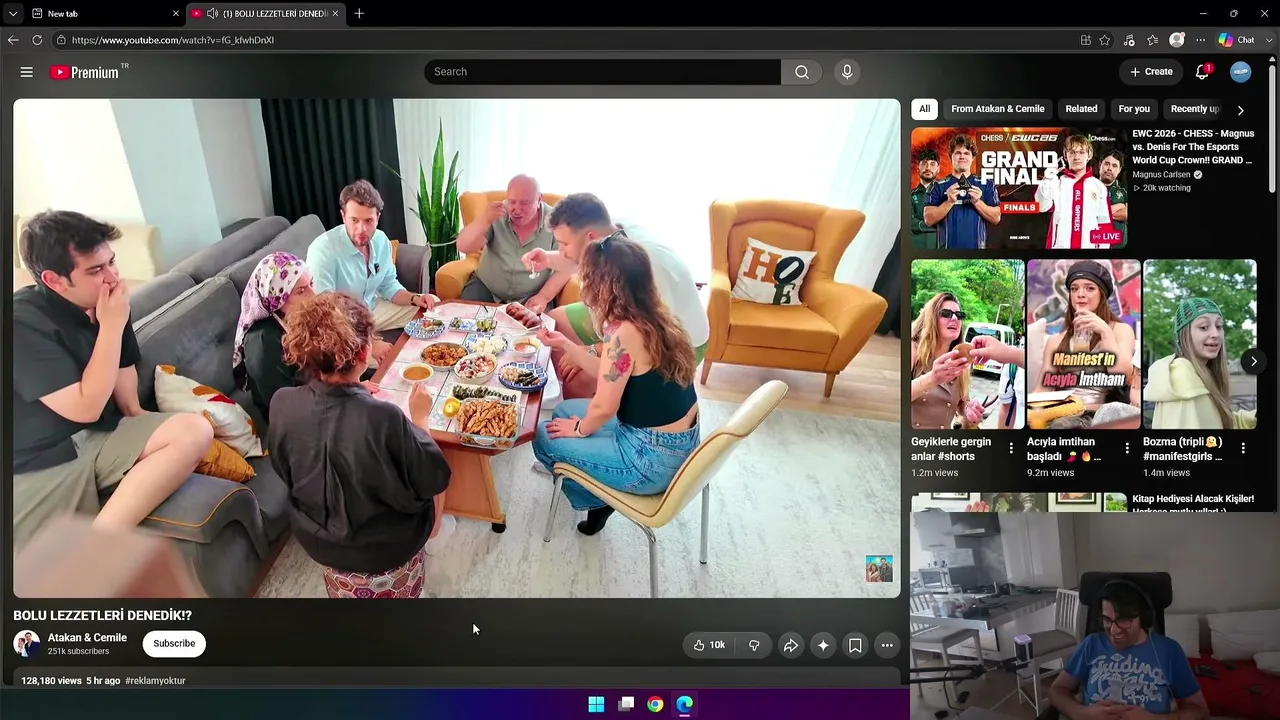Viewport: 1280px width, 720px height.
Task: Click the #reklamyoktur hashtag
Action: tap(155, 681)
